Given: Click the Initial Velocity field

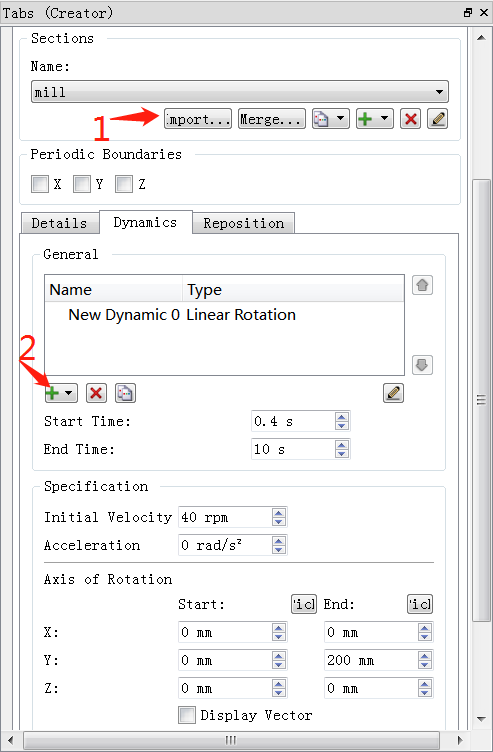Looking at the screenshot, I should (x=225, y=517).
